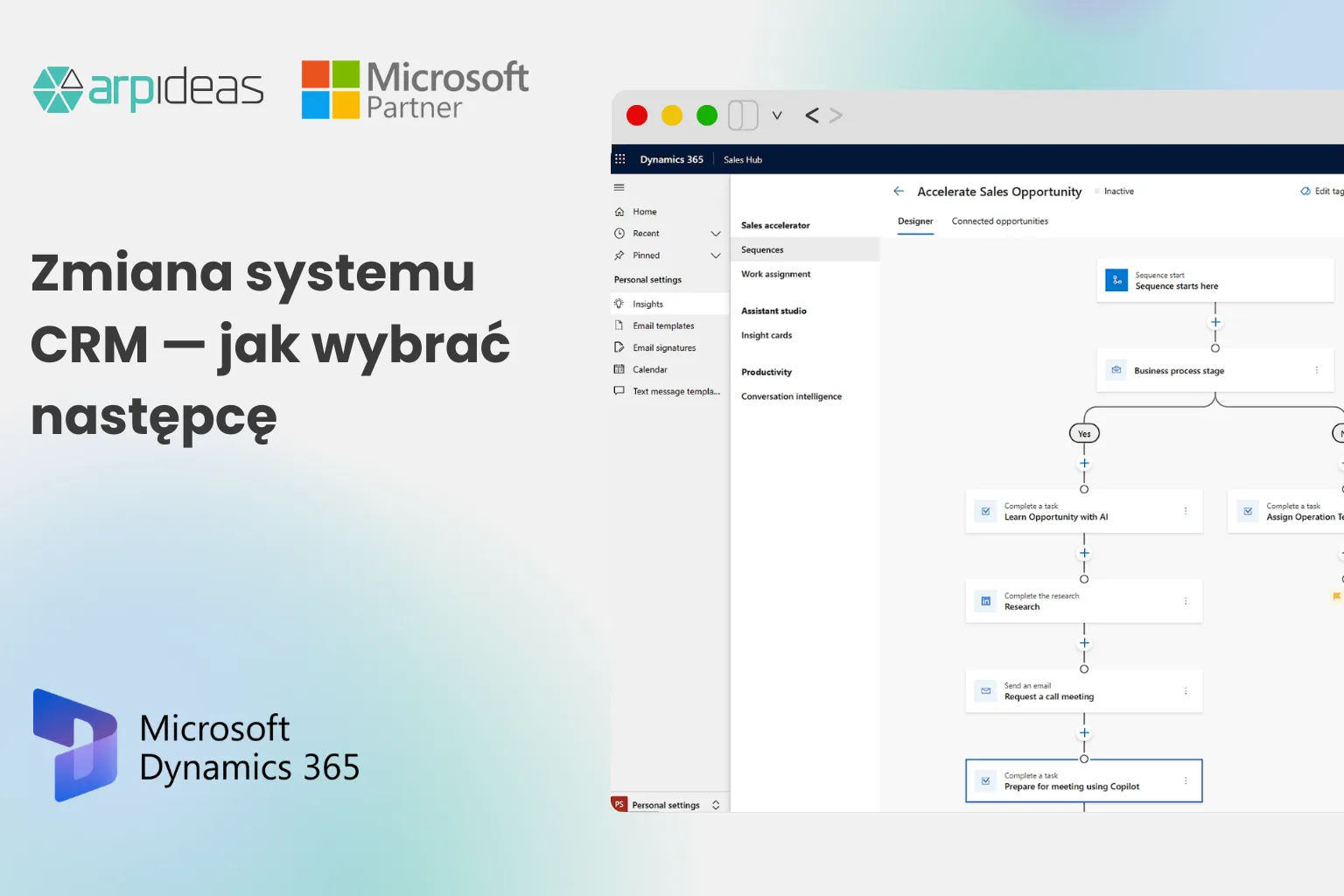
Task: Click the Insights lightbulb icon
Action: 619,304
